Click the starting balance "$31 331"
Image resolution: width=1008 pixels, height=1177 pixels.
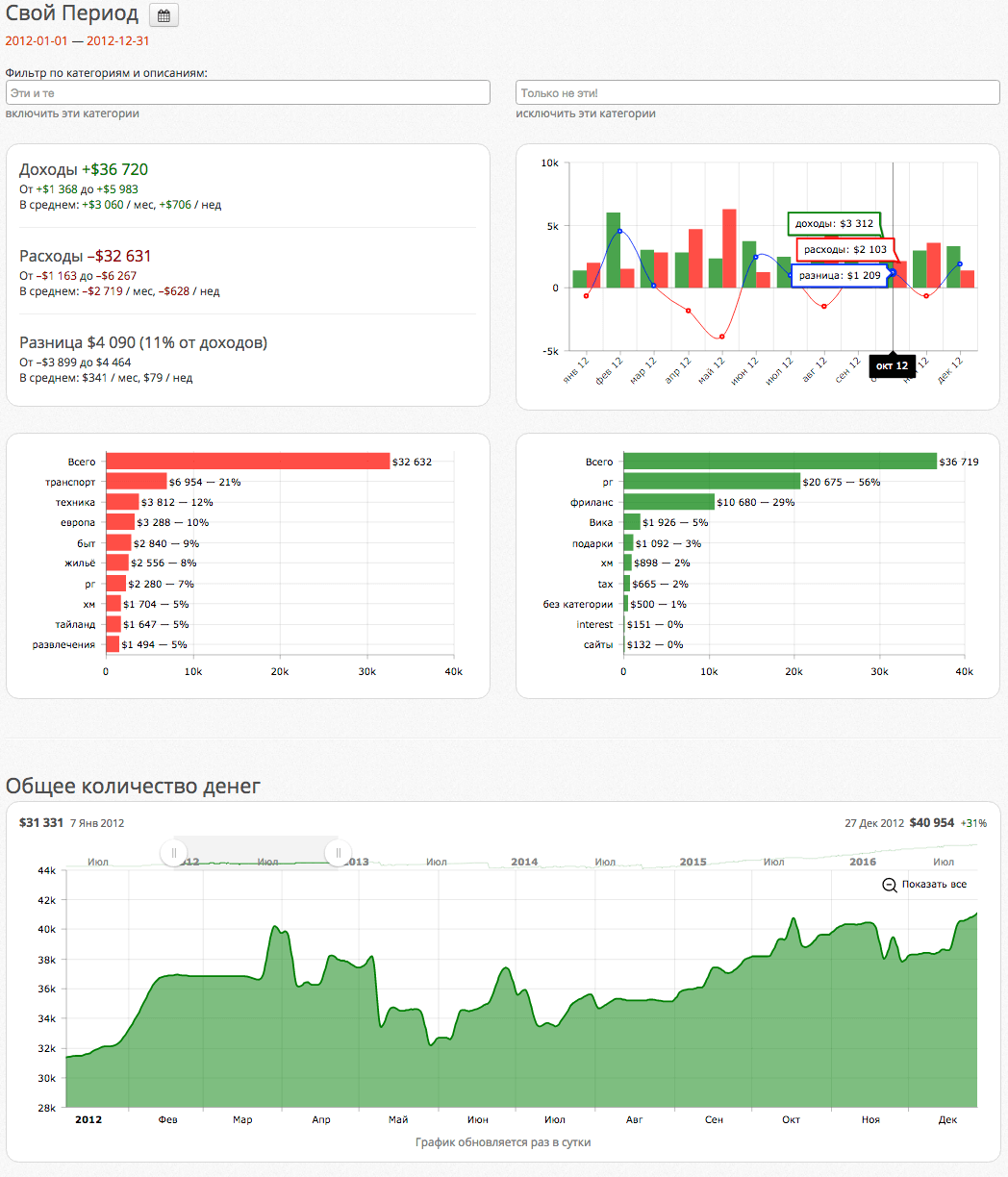(x=41, y=823)
